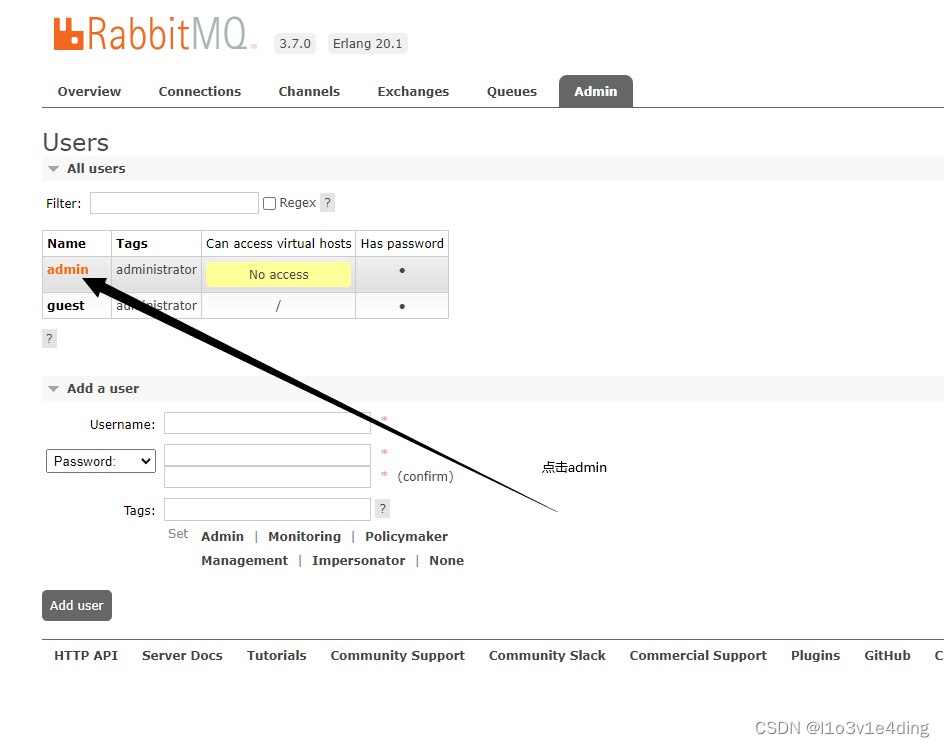Collapse the Add a user section
Screen dimensions: 944x747
point(102,388)
